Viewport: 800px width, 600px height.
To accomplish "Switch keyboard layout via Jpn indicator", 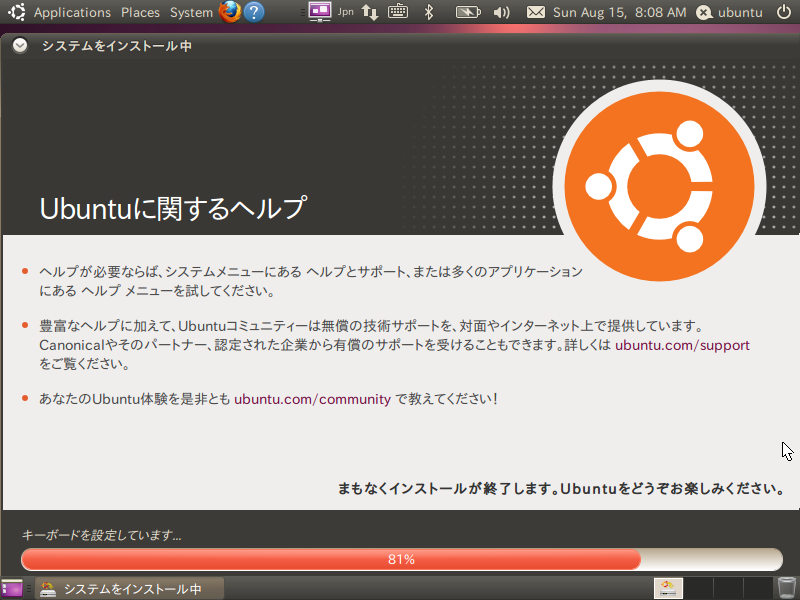I will [345, 12].
